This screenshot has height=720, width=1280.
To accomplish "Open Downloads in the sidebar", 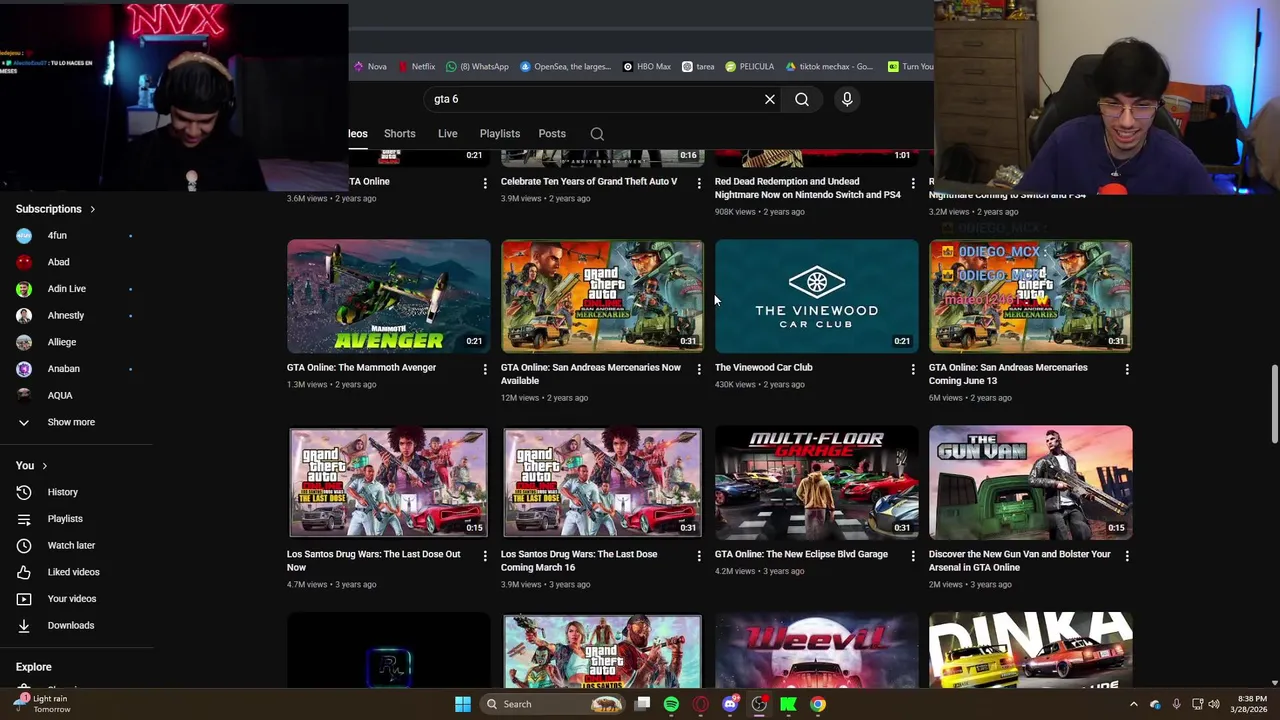I will click(70, 625).
